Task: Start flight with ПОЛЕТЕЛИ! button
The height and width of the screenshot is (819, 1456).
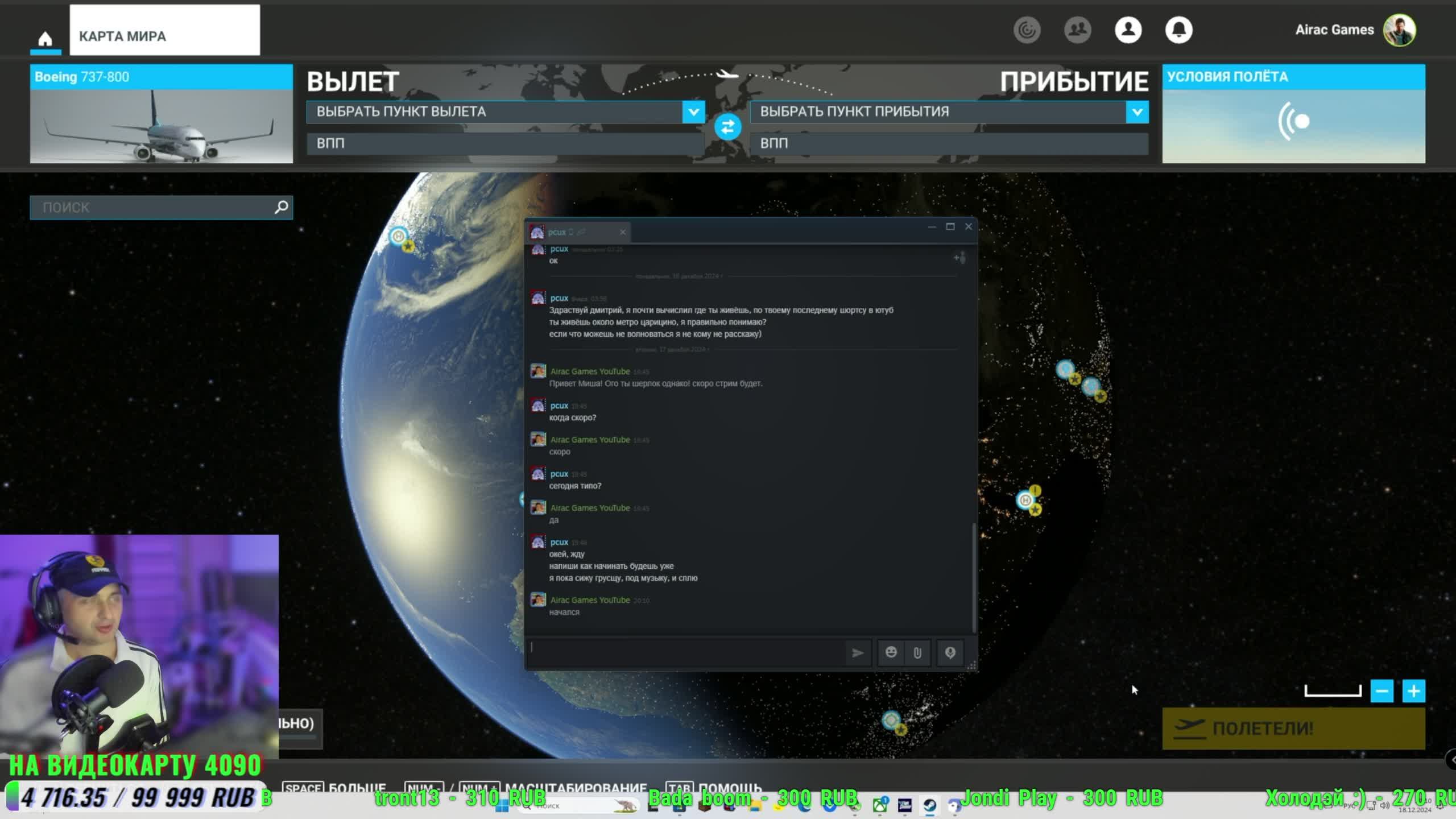Action: point(1293,729)
